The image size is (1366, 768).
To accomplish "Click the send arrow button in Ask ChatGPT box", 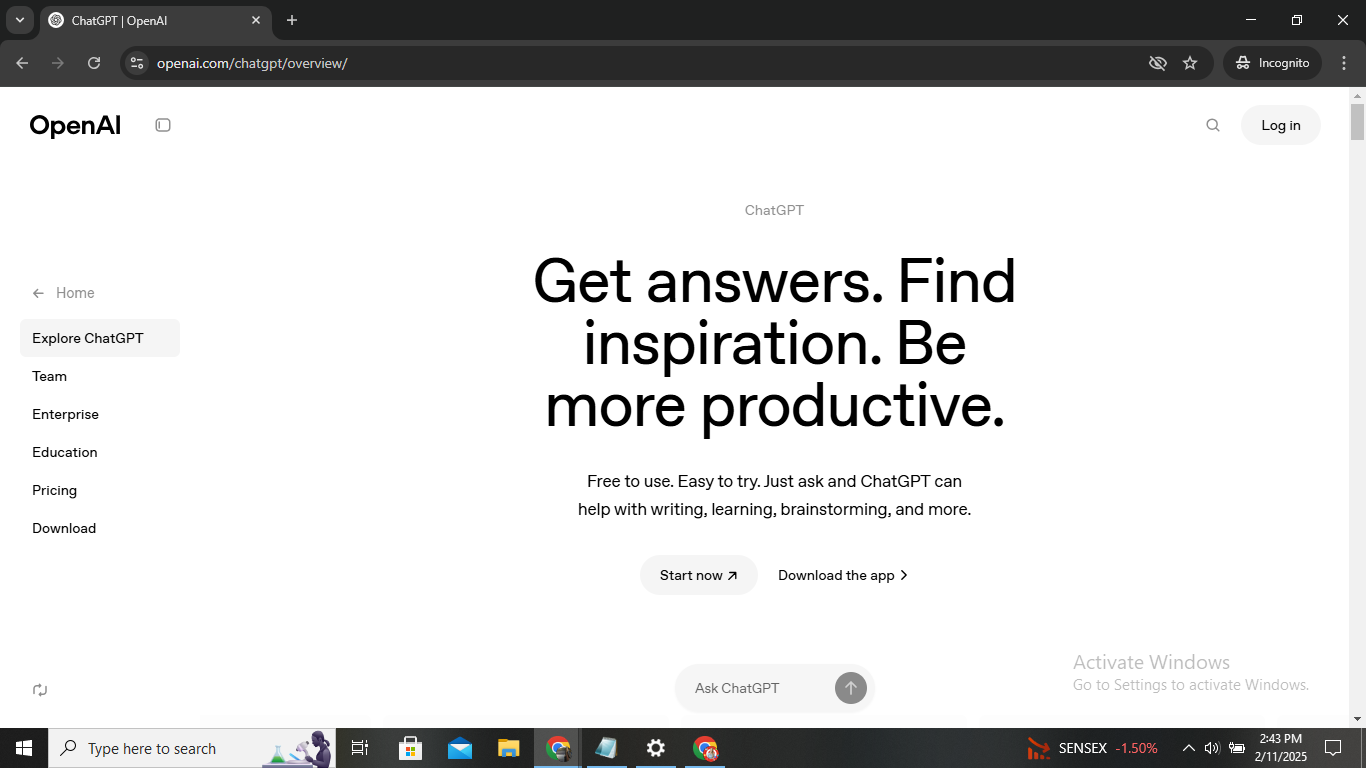I will [x=851, y=688].
